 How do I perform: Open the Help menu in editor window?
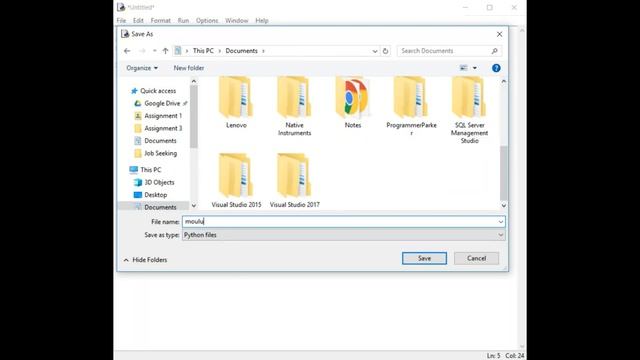[x=262, y=20]
